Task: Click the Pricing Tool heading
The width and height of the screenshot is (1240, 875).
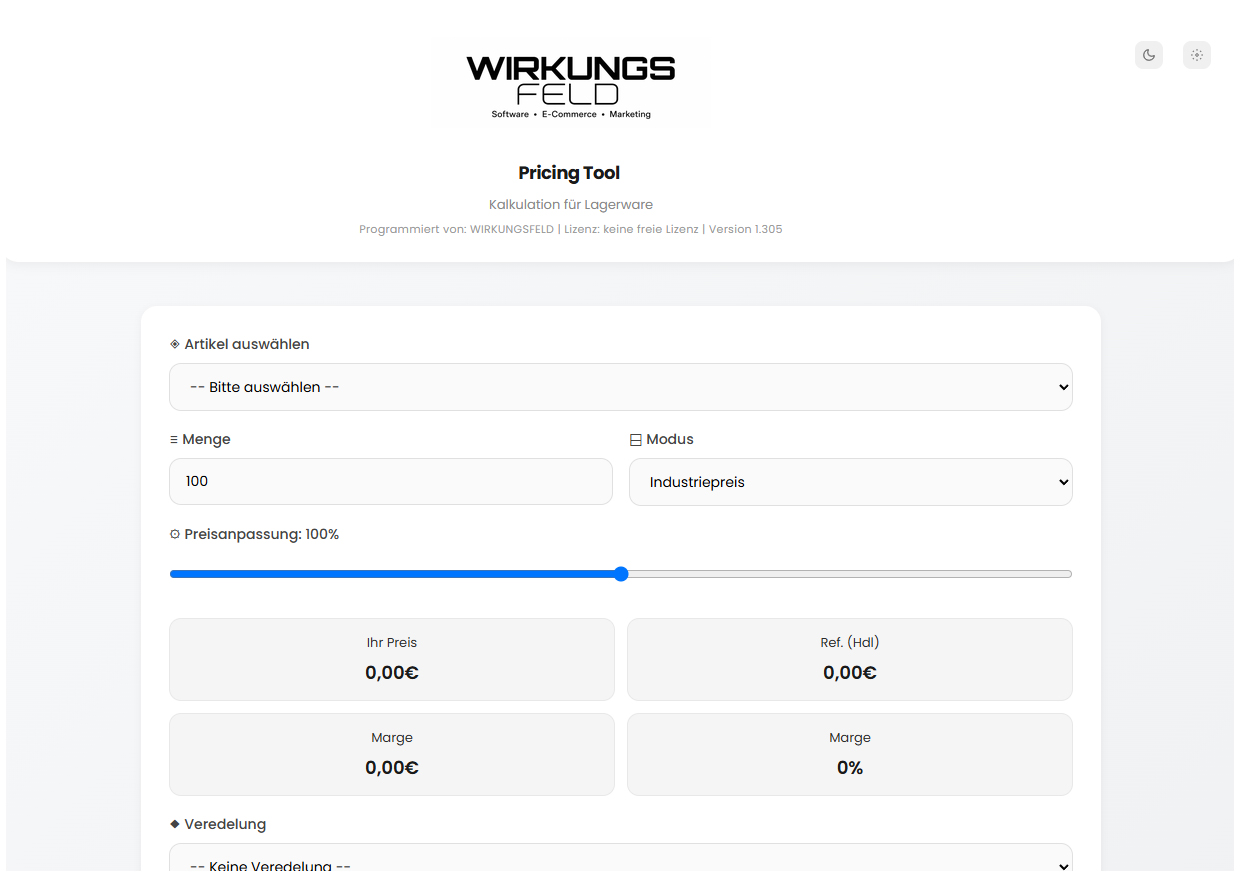Action: [x=569, y=173]
